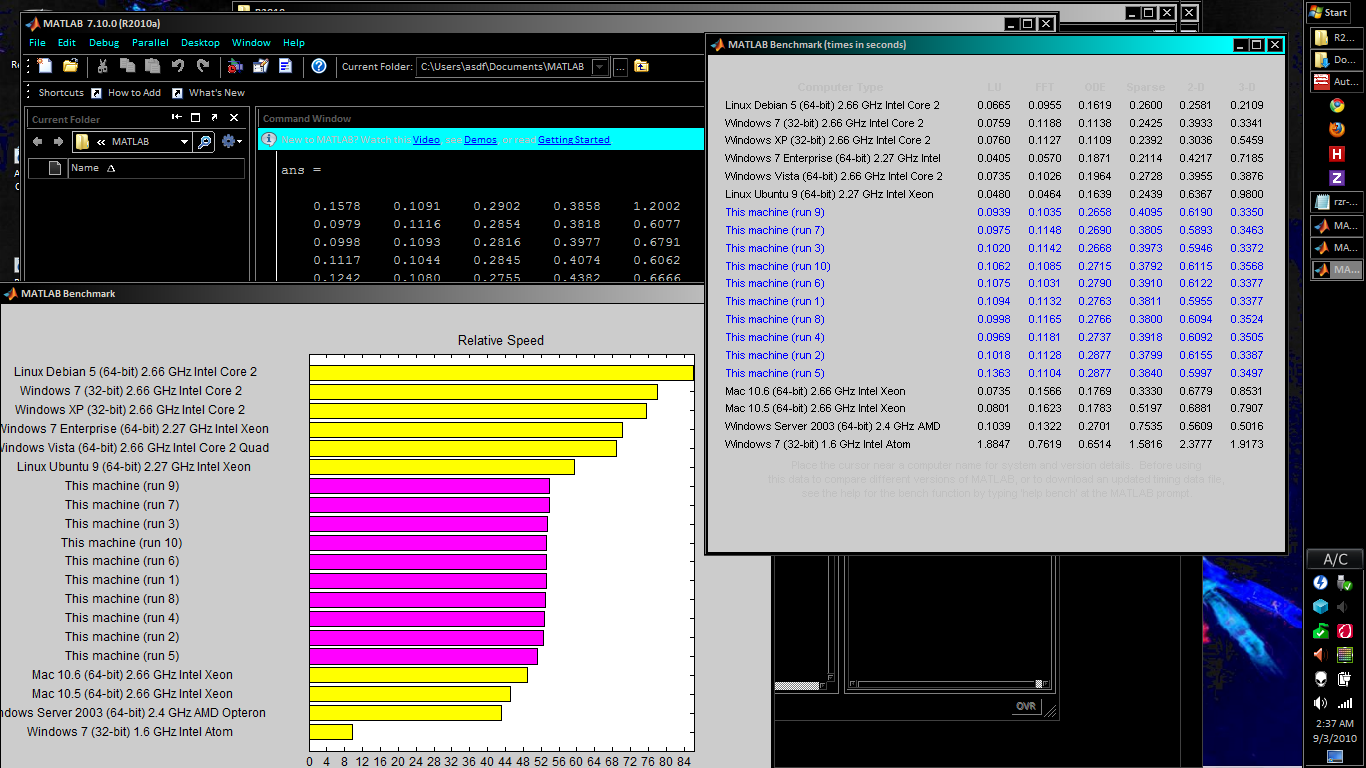Image resolution: width=1366 pixels, height=768 pixels.
Task: Open the GUIDE toolbar icon
Action: pyautogui.click(x=260, y=66)
